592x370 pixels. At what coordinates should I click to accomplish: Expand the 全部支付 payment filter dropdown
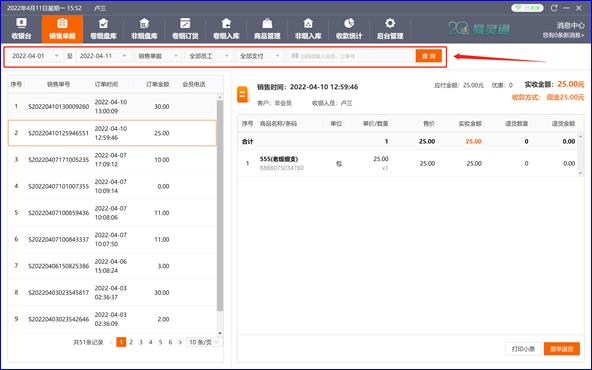click(259, 56)
